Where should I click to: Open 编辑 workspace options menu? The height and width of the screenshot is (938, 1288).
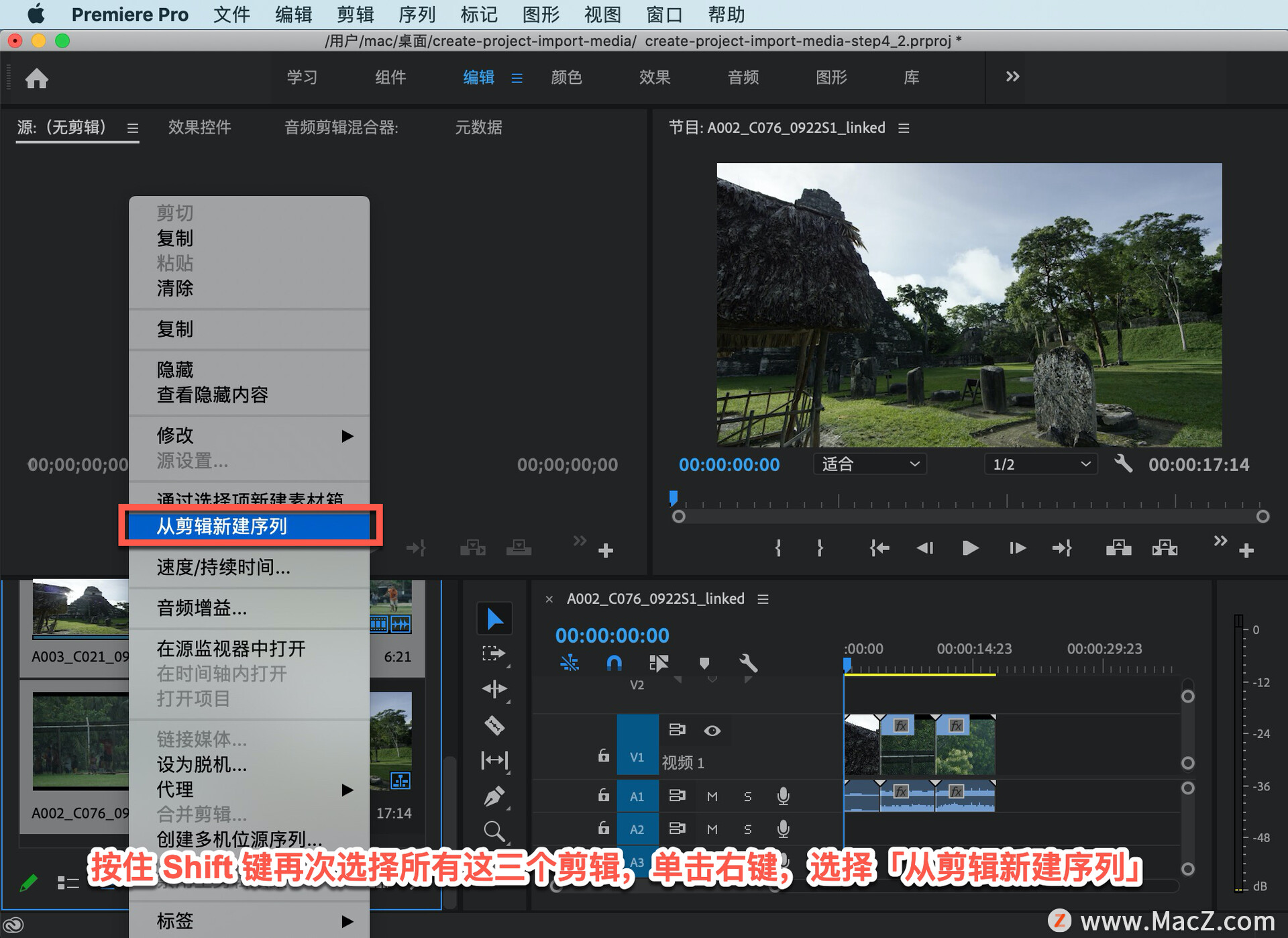tap(517, 79)
